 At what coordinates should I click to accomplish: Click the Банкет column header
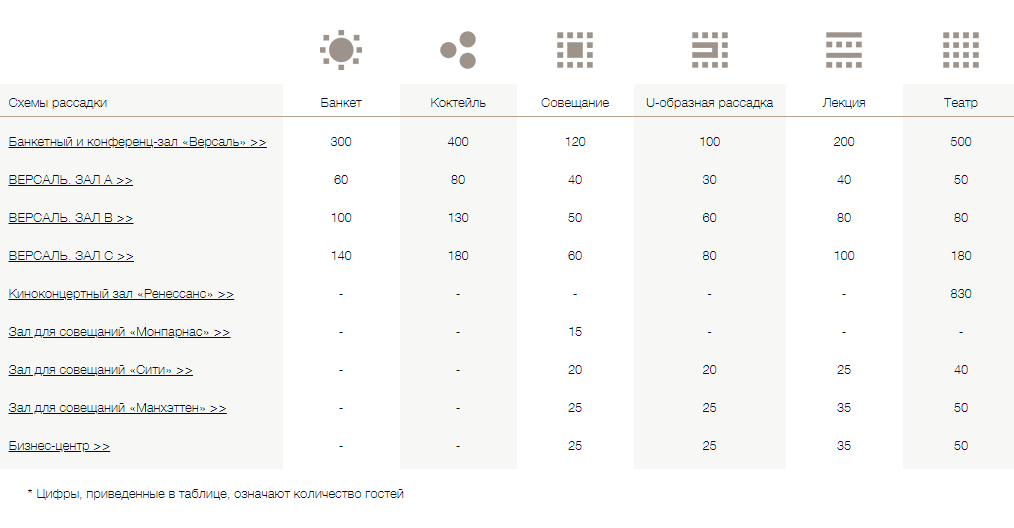[341, 102]
